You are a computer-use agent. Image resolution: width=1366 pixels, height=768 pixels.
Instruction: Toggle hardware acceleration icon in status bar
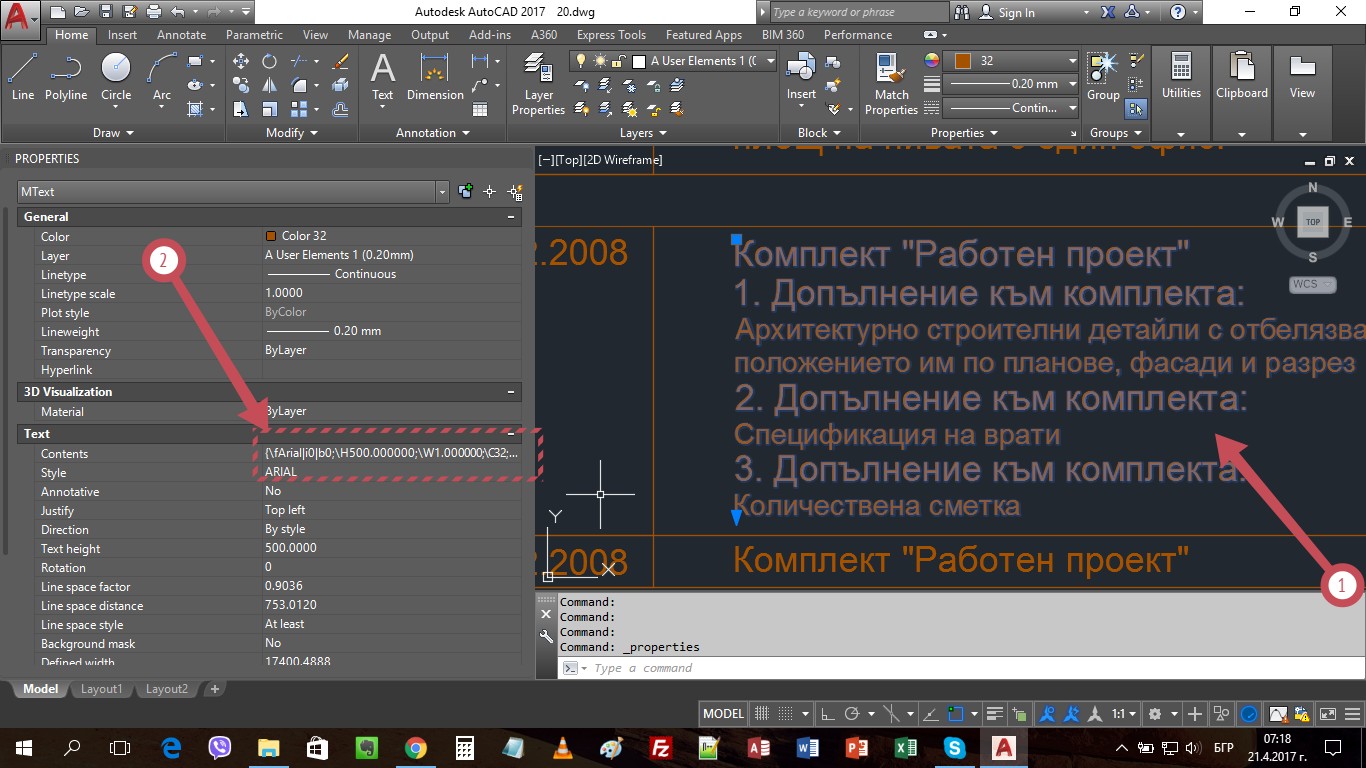tap(1249, 714)
